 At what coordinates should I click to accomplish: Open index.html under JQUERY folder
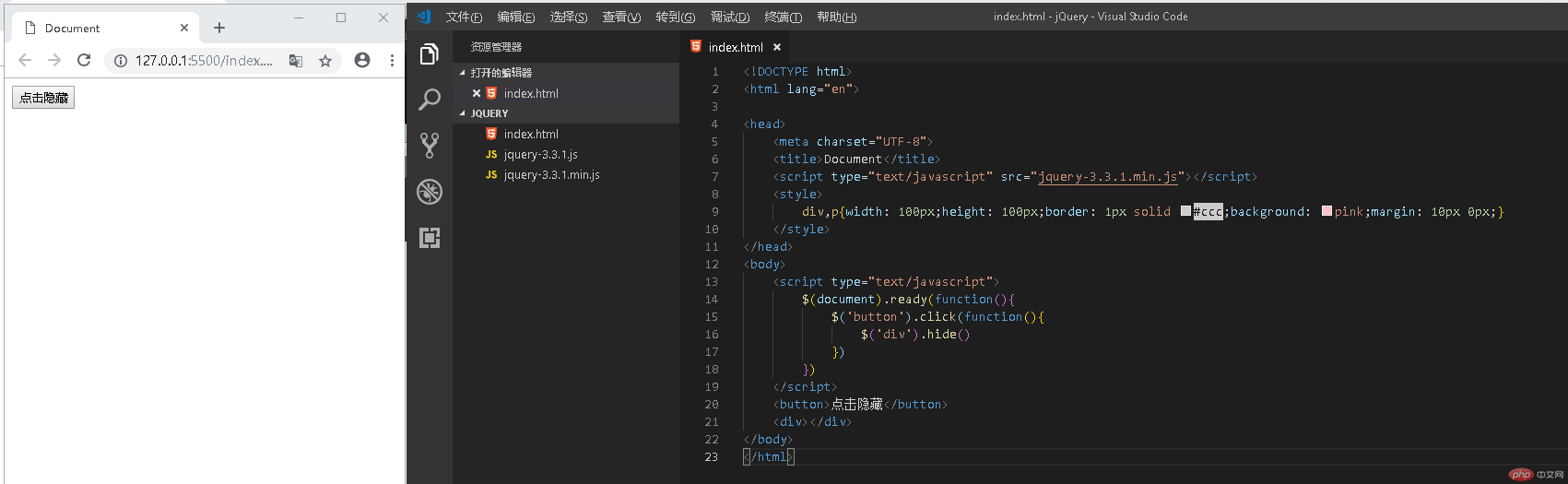(x=531, y=134)
